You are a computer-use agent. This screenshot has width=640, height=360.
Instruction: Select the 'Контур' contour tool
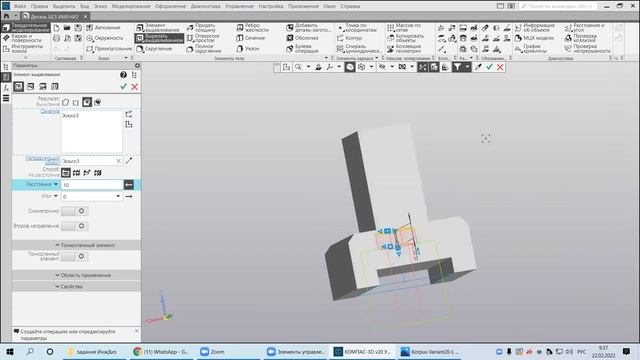pos(349,38)
